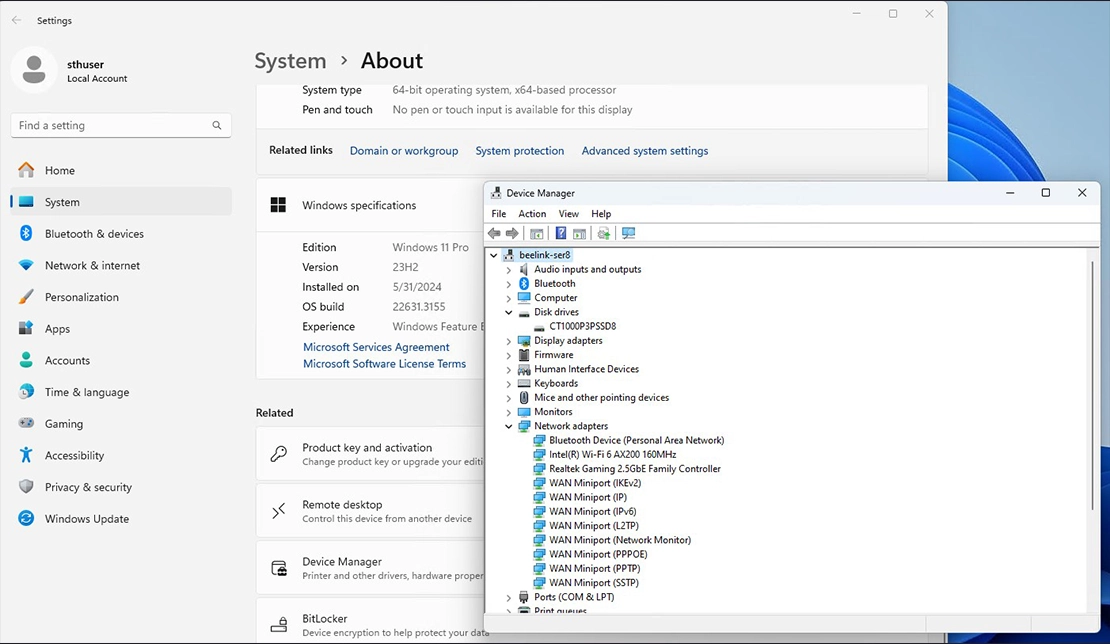Click the Back navigation arrow in Device Manager
1110x644 pixels.
[x=493, y=233]
